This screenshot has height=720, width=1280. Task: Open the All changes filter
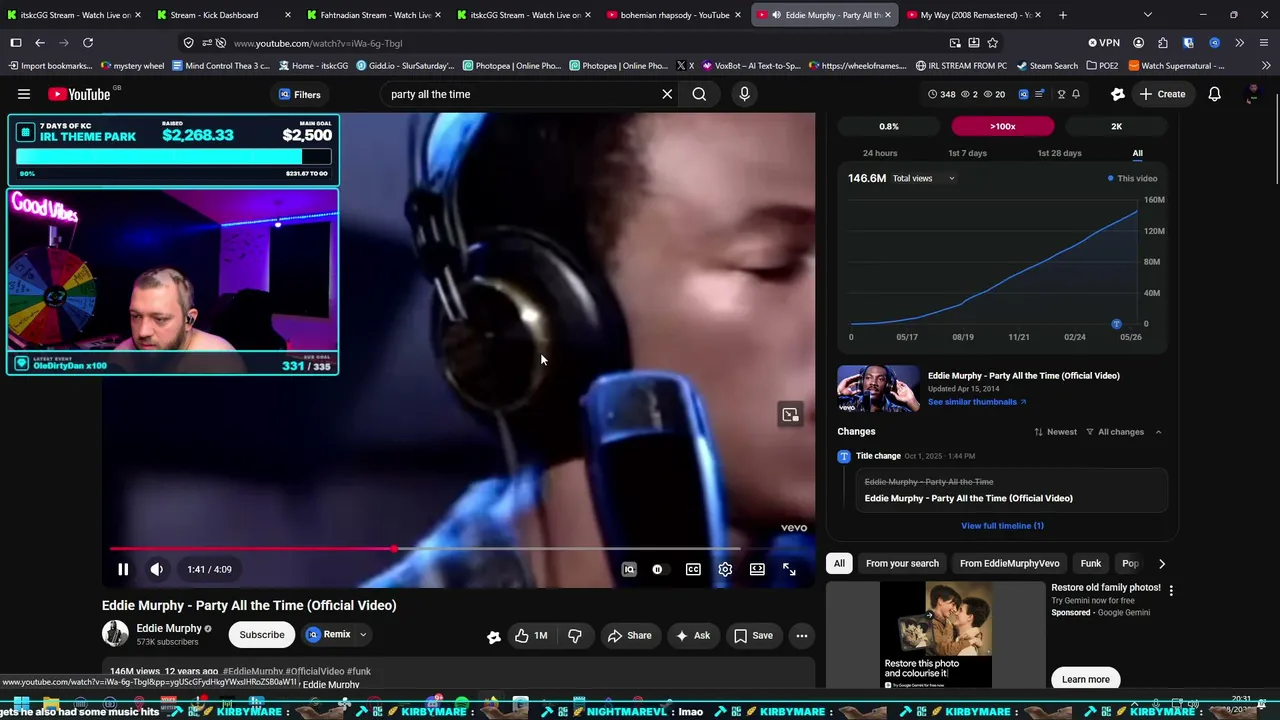click(x=1115, y=432)
